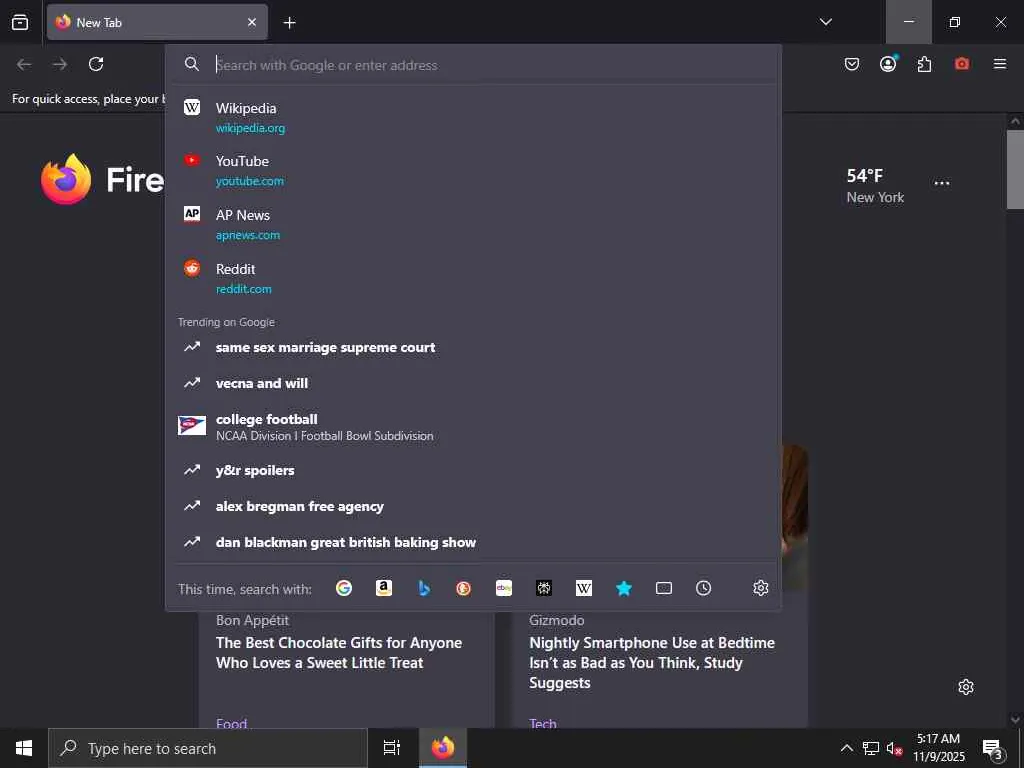Click the magnifier icon in the address bar
This screenshot has height=768, width=1024.
(191, 64)
